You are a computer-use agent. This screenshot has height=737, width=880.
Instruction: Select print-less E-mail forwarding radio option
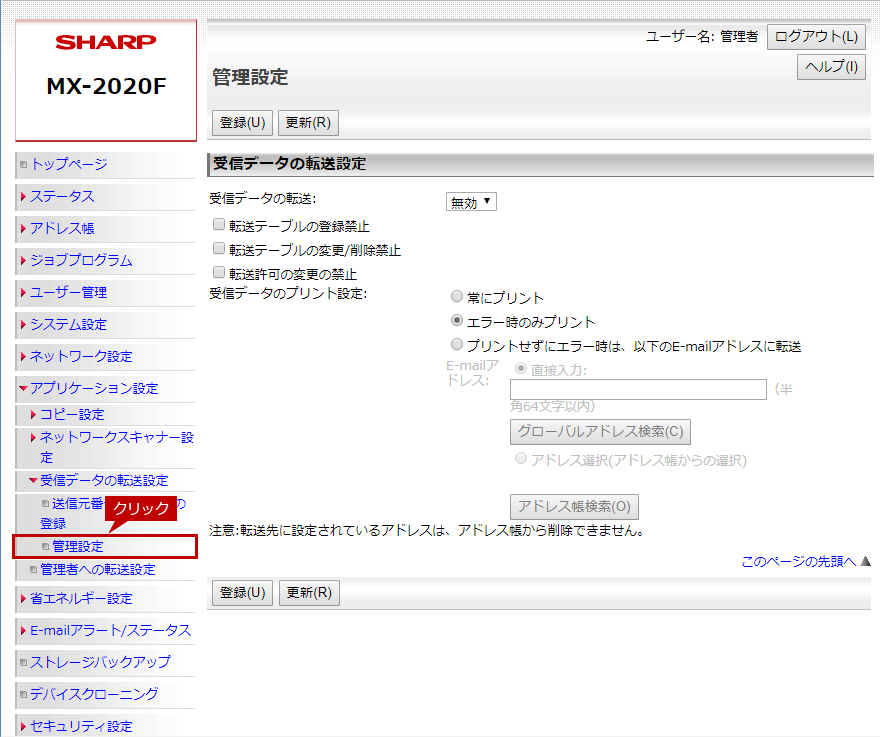click(x=457, y=345)
